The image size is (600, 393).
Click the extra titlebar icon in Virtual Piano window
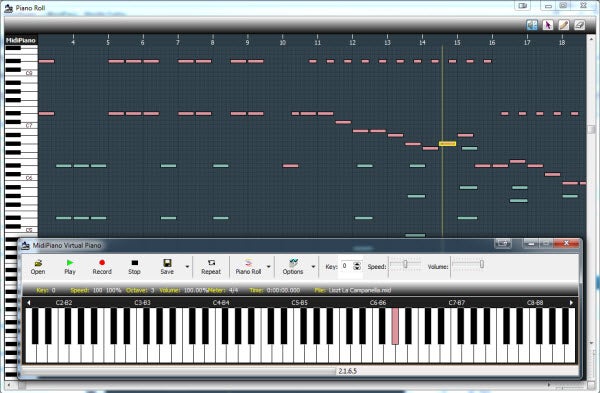[503, 243]
